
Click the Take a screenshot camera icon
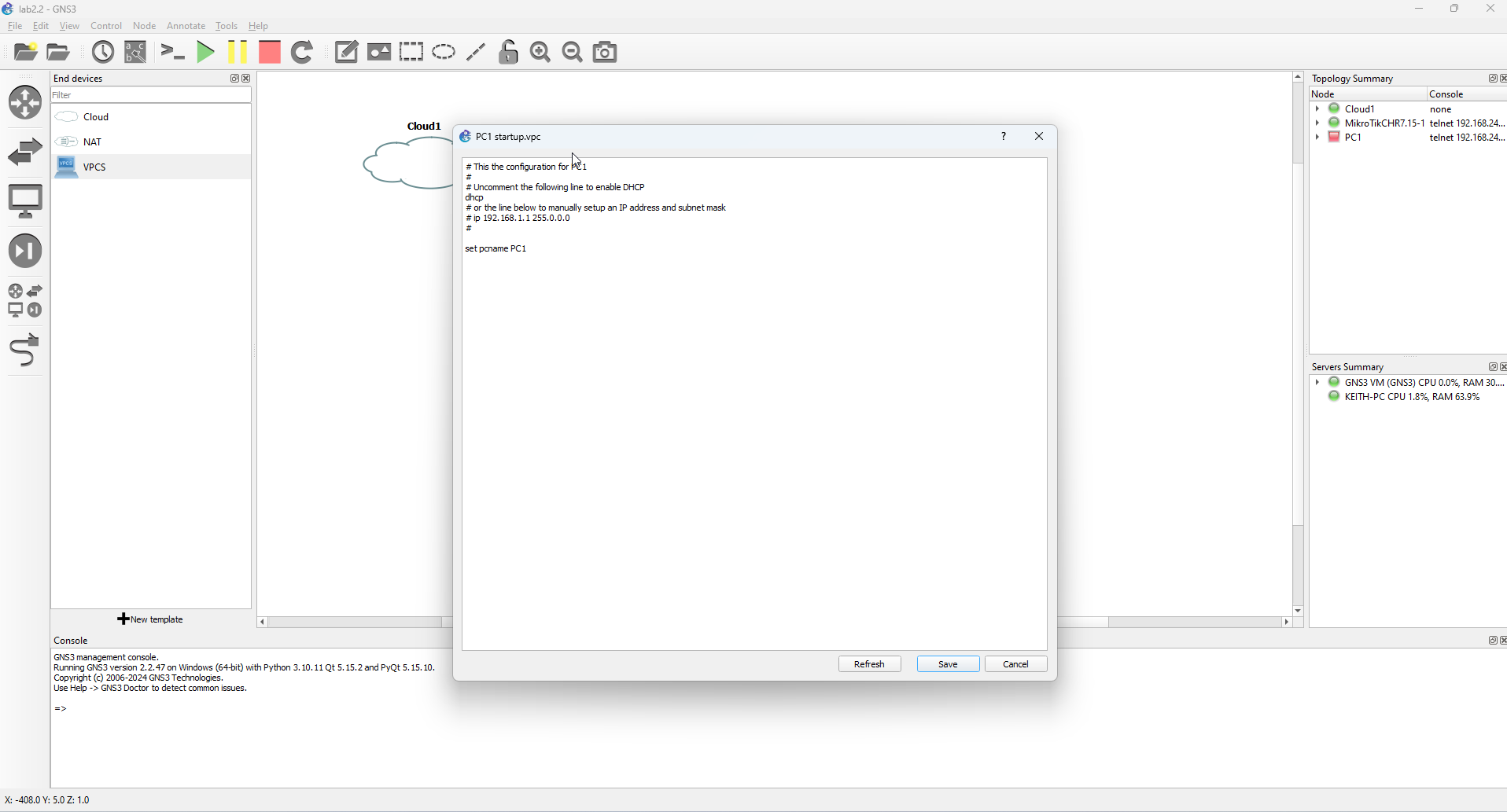(606, 53)
